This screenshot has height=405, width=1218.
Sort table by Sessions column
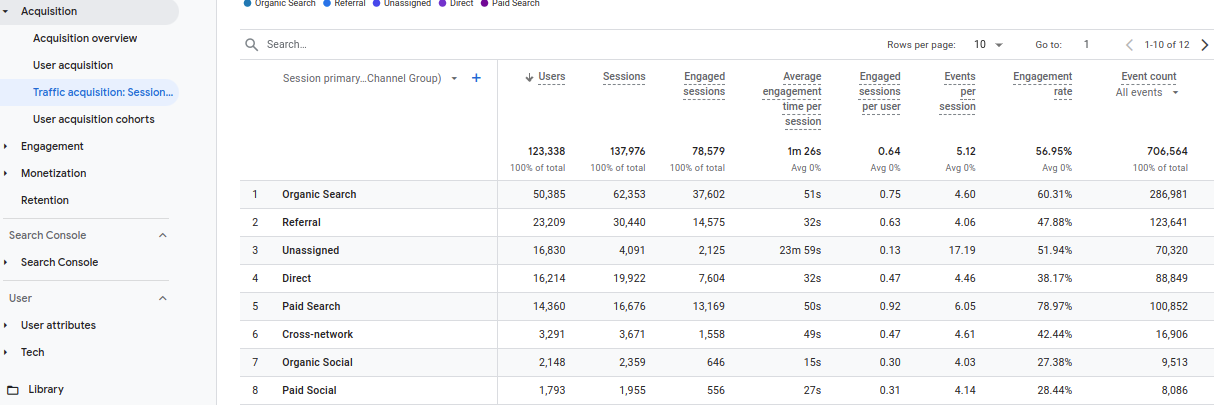pos(624,77)
